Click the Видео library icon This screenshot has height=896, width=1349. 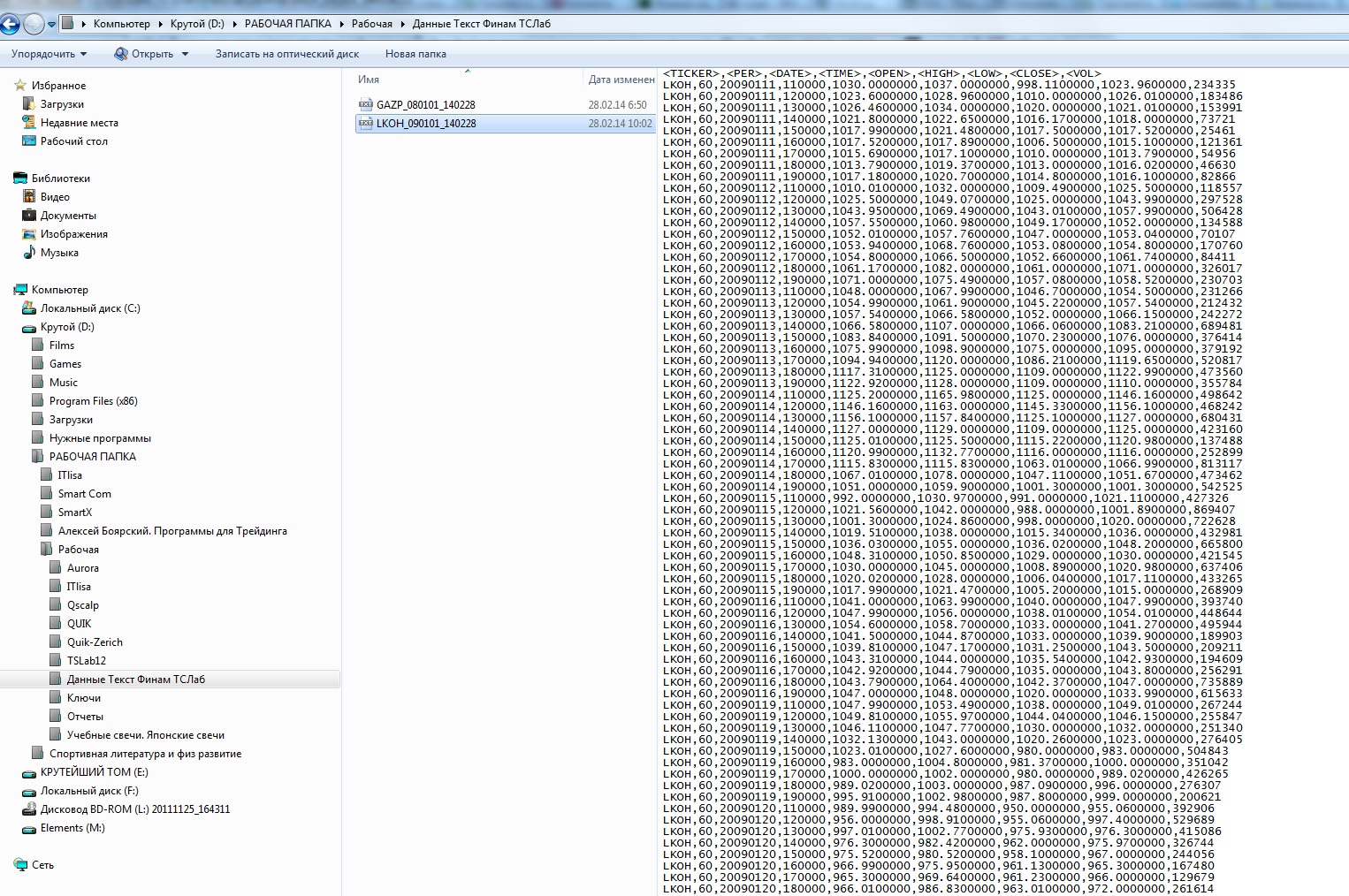(29, 196)
